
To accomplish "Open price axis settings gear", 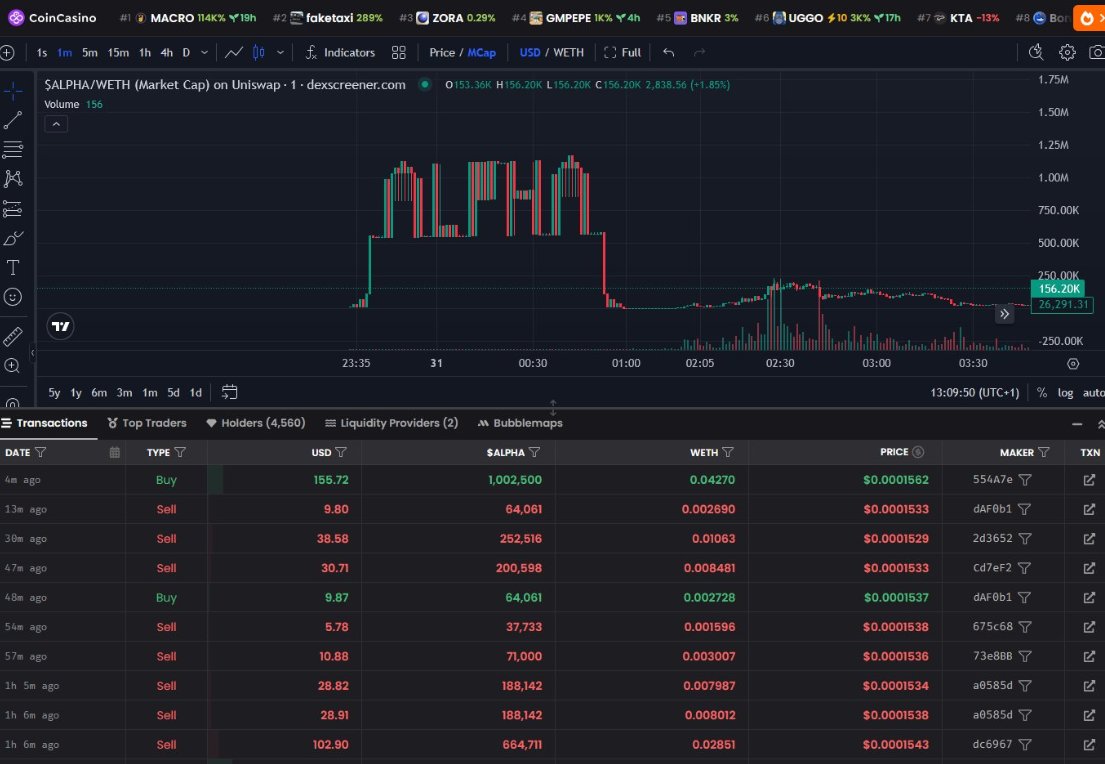I will [1073, 364].
